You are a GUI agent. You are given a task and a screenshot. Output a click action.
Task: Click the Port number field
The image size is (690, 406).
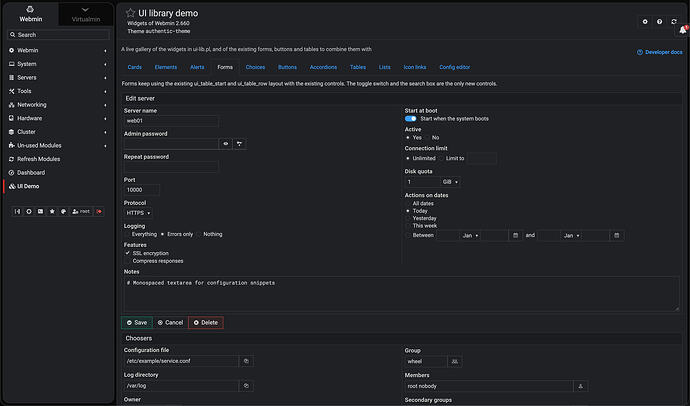pos(142,190)
